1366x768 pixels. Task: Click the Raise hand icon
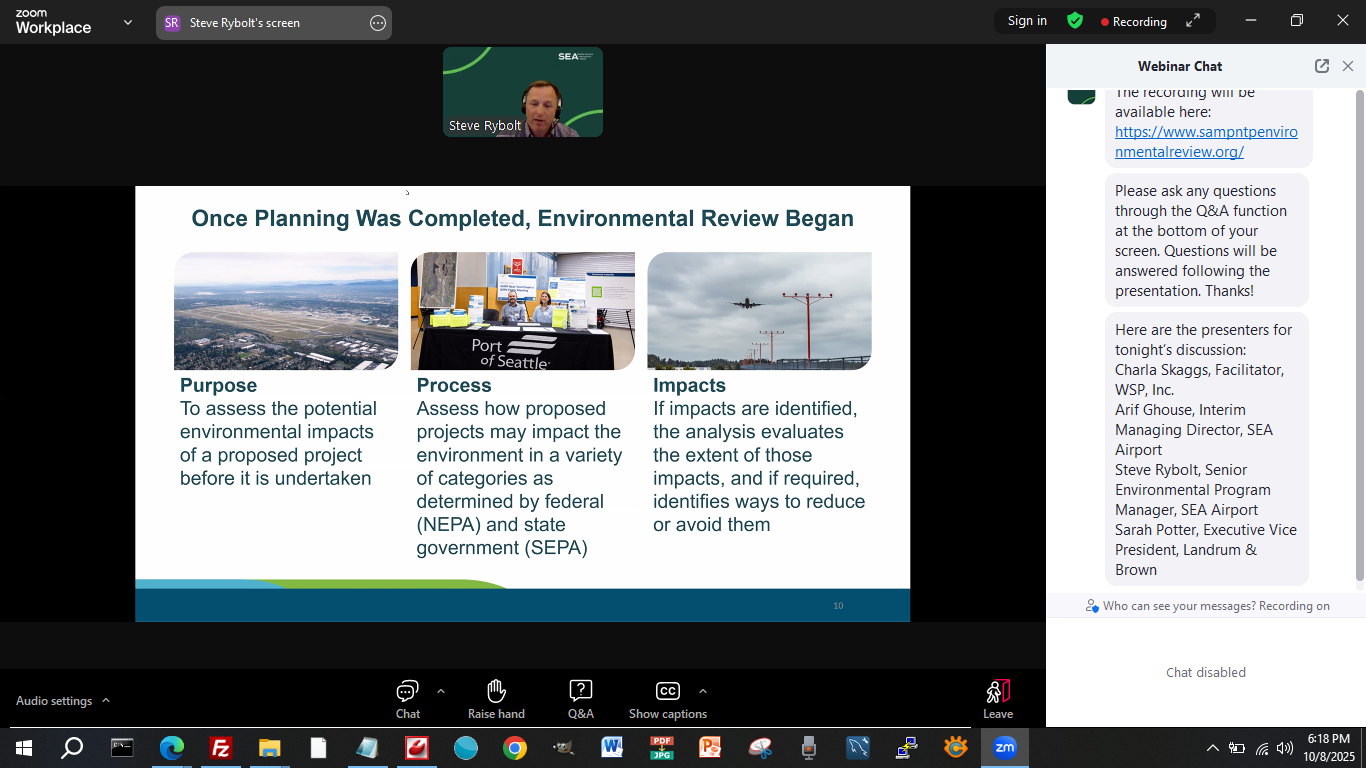(496, 691)
